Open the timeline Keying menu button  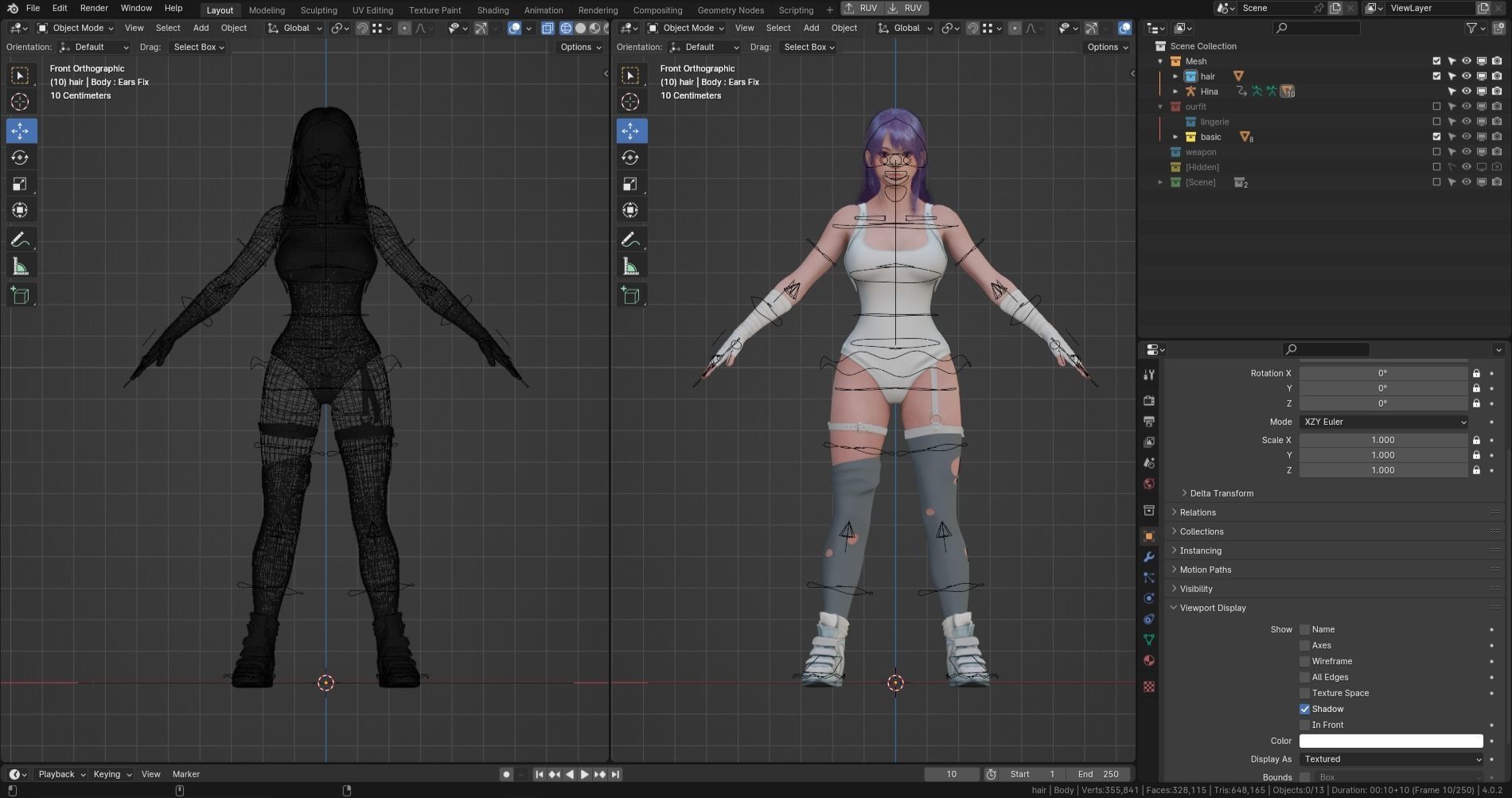(x=111, y=774)
